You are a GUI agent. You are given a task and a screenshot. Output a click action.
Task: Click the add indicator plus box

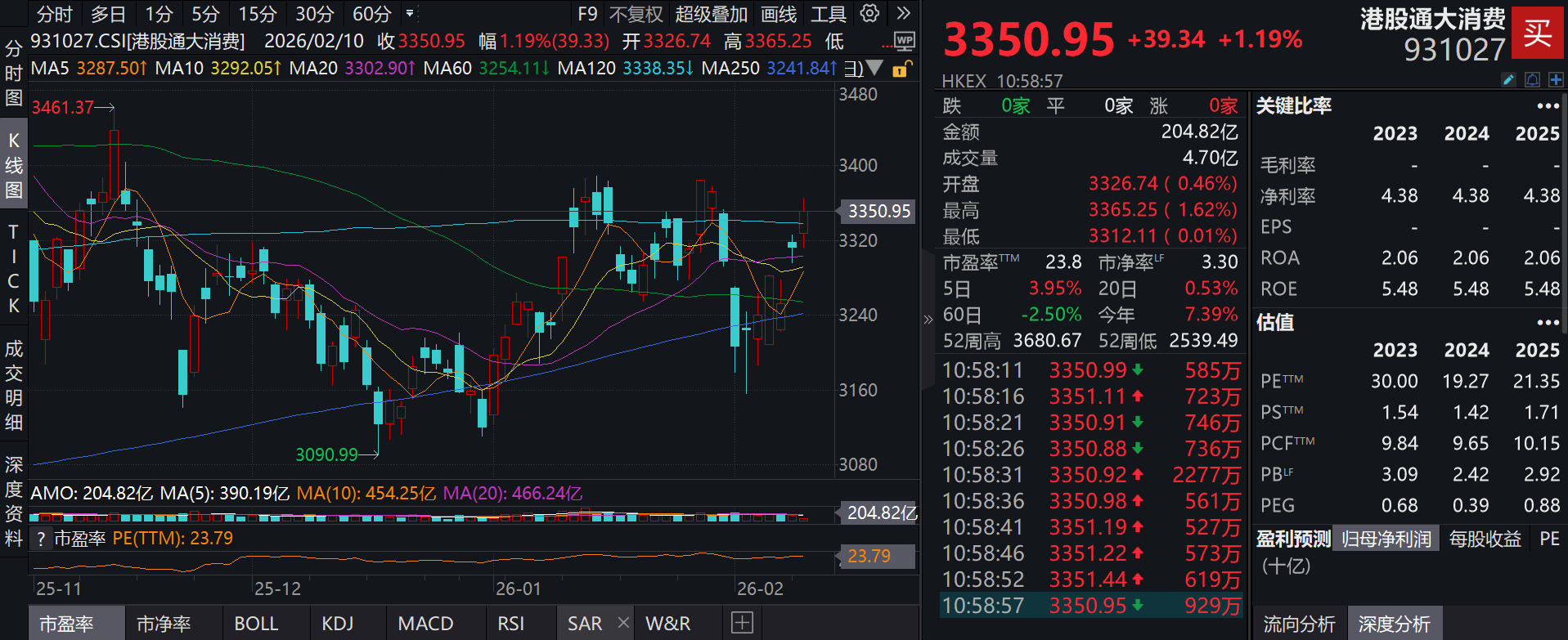(x=742, y=623)
